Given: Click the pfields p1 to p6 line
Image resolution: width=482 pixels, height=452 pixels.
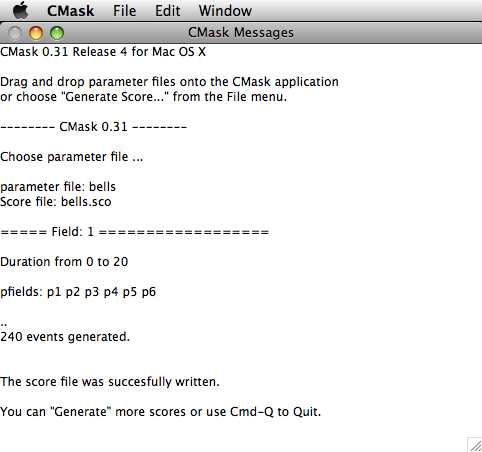Looking at the screenshot, I should [78, 292].
